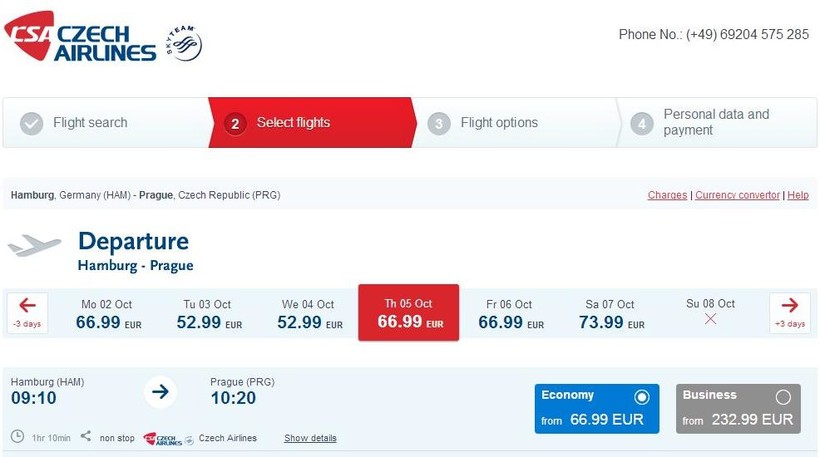Click the flight direction arrow circle icon
Viewport: 820px width, 457px height.
click(x=159, y=392)
